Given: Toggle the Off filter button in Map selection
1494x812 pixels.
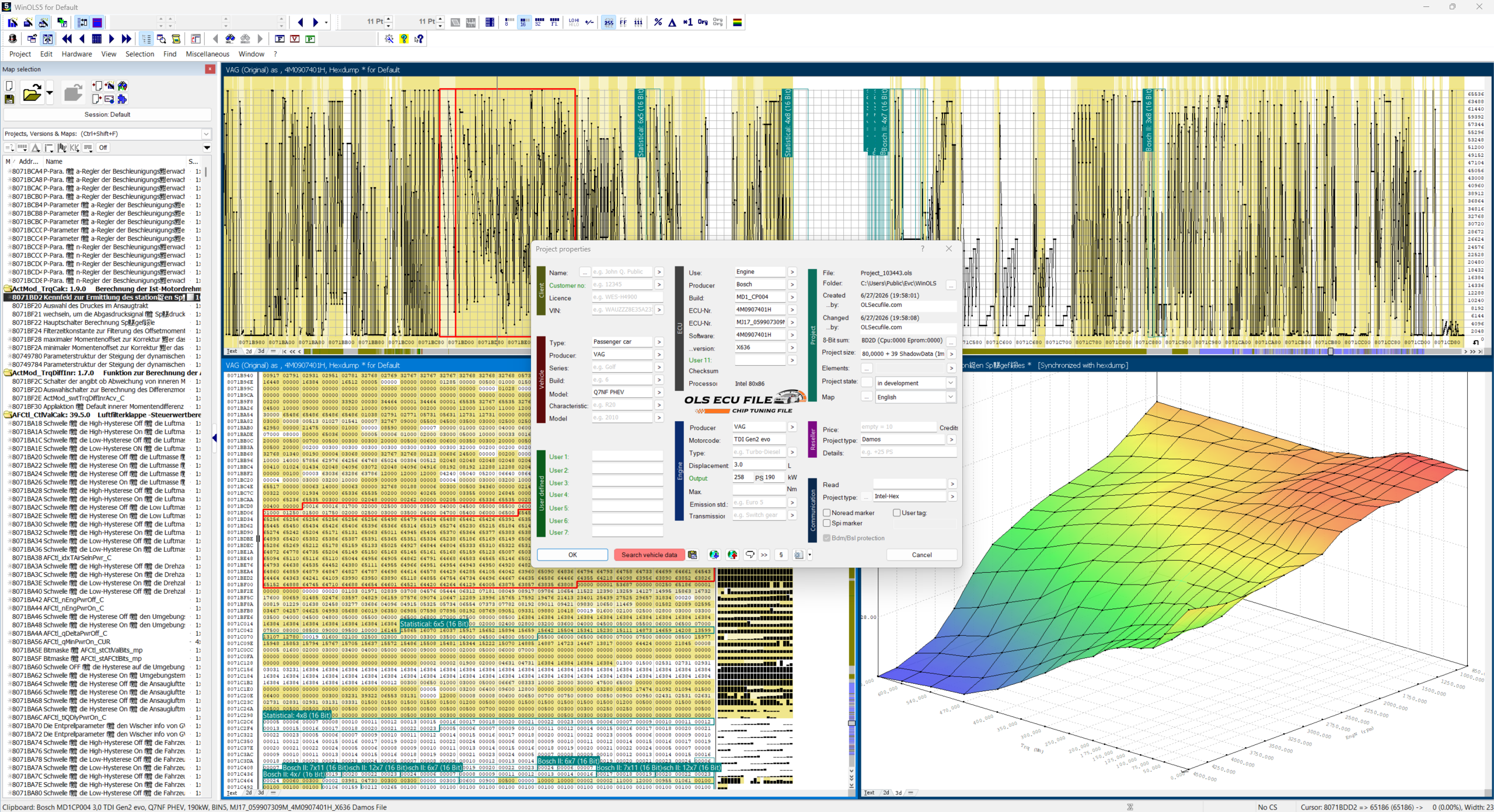Looking at the screenshot, I should 103,148.
